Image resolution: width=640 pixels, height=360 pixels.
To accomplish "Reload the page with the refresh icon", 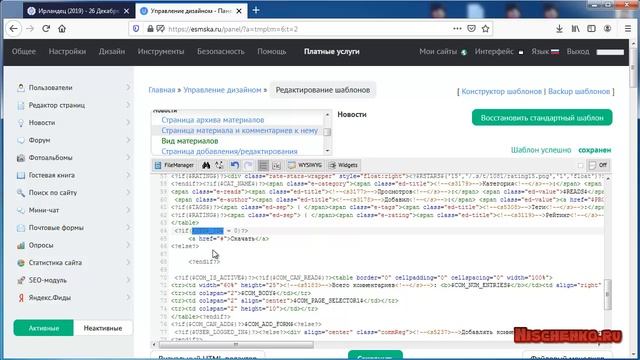I will tap(46, 29).
